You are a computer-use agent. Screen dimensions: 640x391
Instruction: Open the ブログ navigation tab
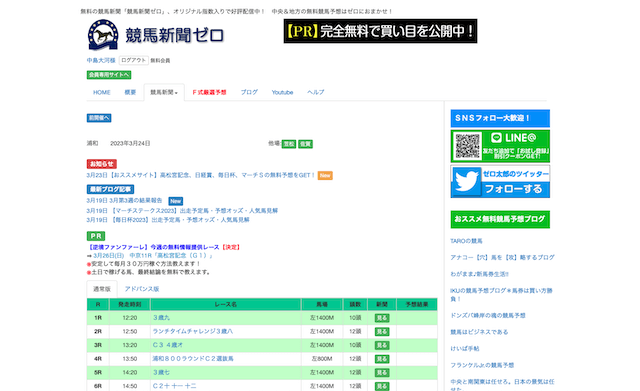[x=249, y=92]
